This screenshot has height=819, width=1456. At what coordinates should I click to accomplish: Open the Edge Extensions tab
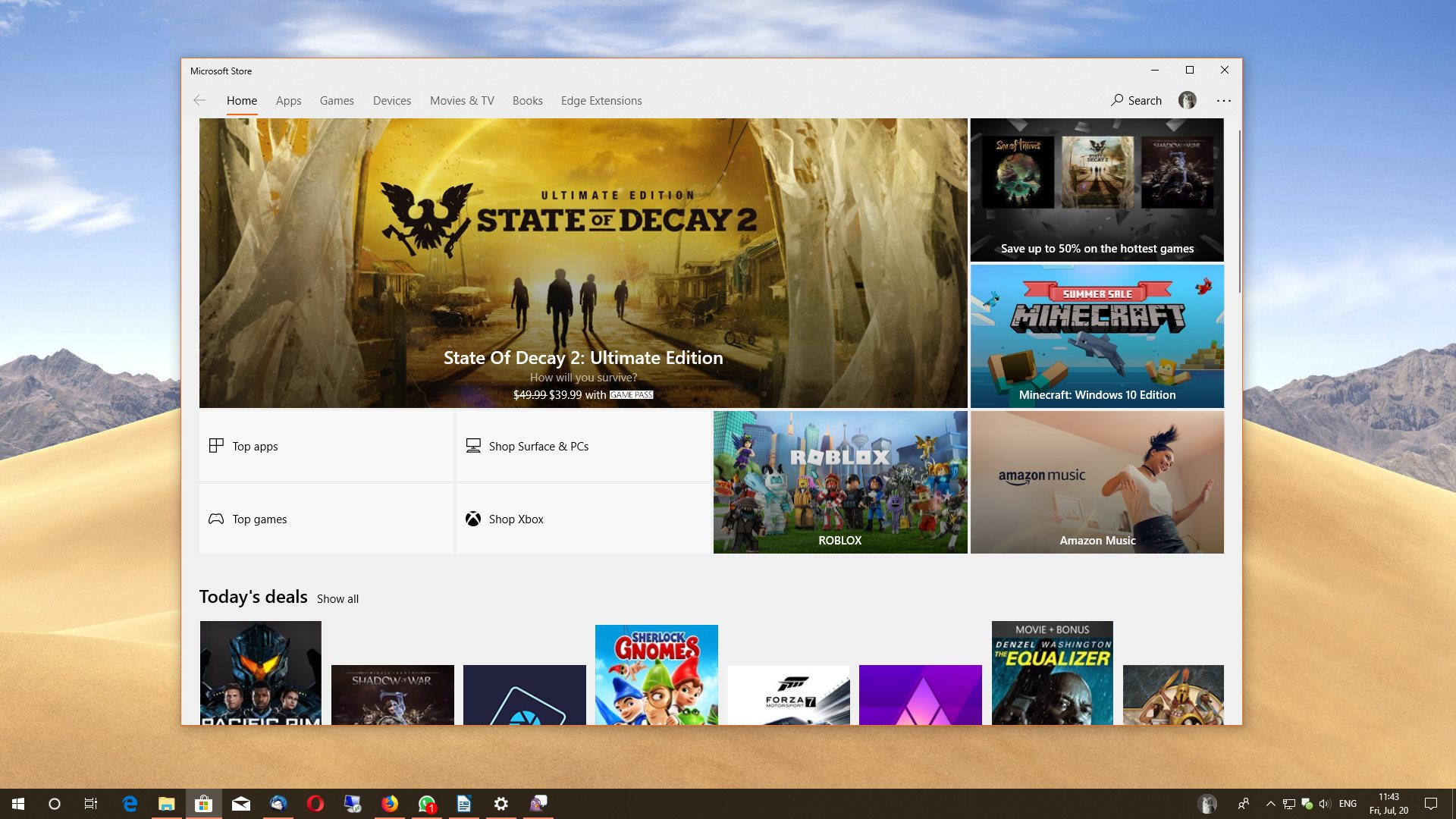[x=601, y=100]
